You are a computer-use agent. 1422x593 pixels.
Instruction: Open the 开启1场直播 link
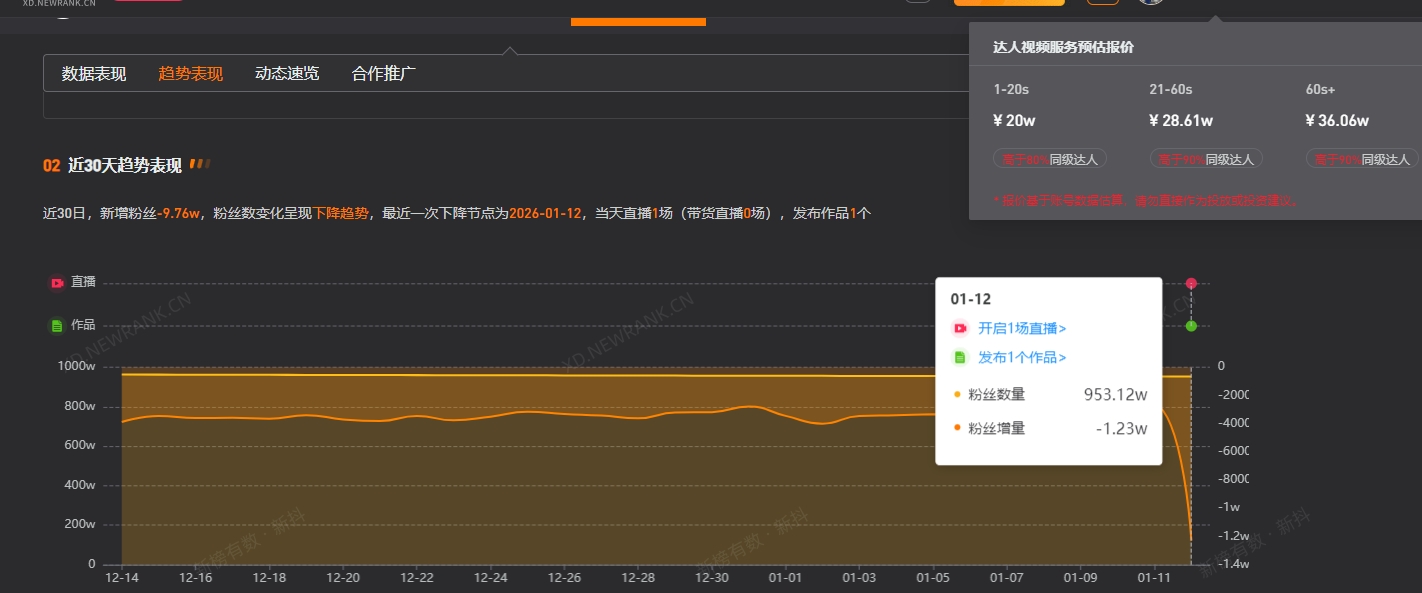click(x=1021, y=328)
